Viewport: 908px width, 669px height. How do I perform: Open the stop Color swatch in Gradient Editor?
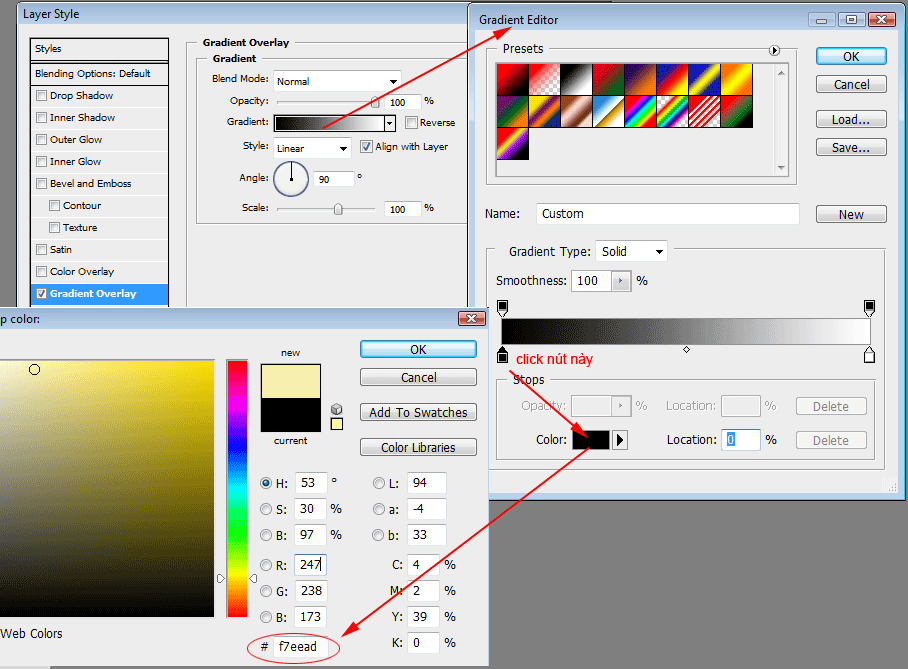pyautogui.click(x=591, y=440)
